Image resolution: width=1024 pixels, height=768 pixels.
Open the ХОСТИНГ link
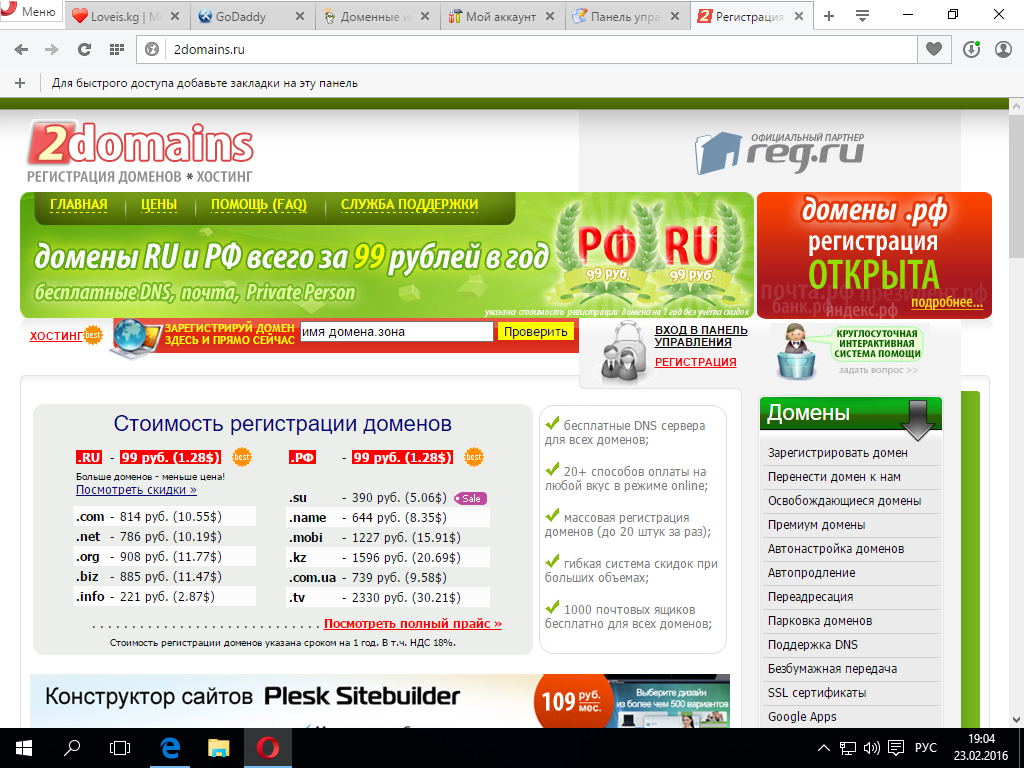pos(56,336)
